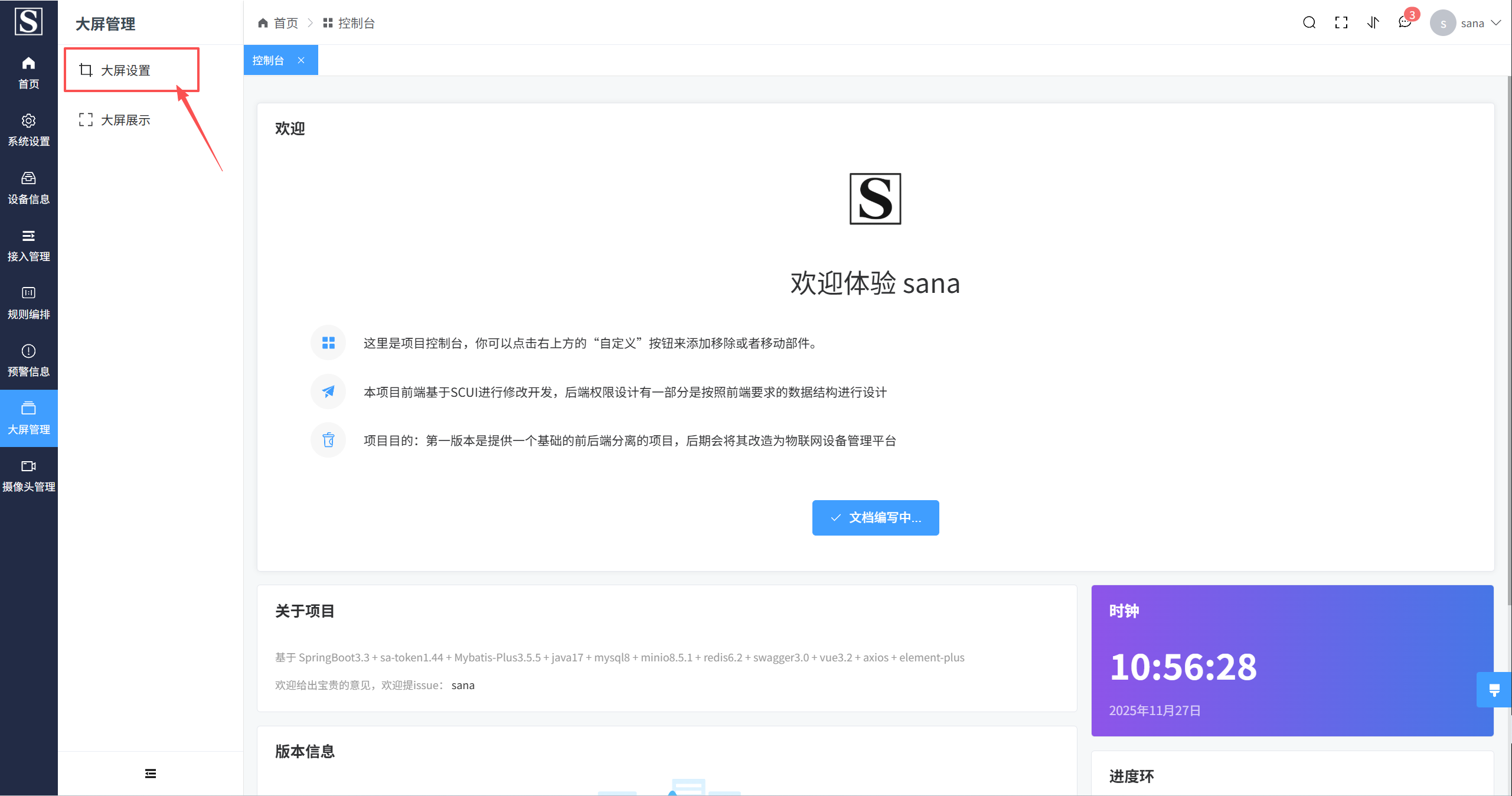The width and height of the screenshot is (1512, 796).
Task: Select 大屏设置 menu item
Action: (x=126, y=70)
